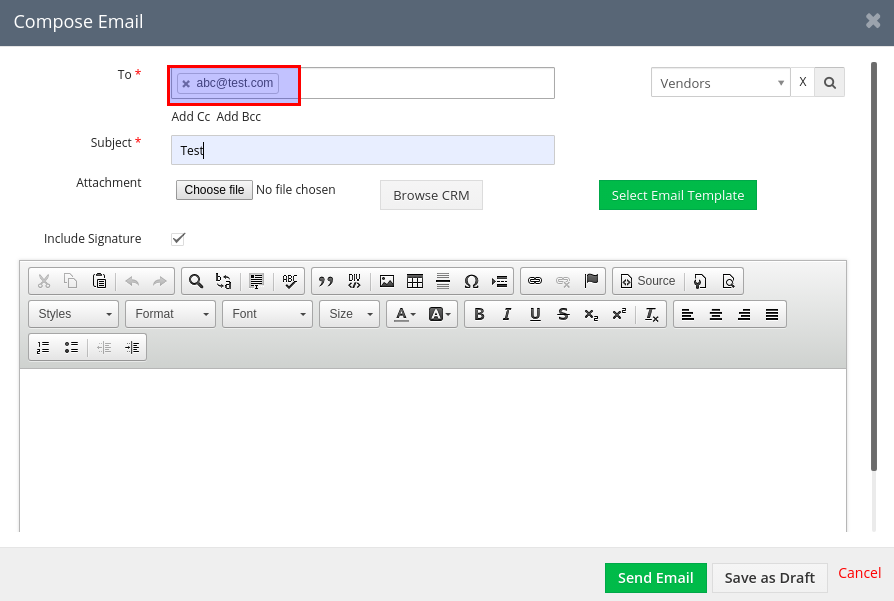Toggle the Include Signature checkbox
The width and height of the screenshot is (894, 601).
click(178, 238)
